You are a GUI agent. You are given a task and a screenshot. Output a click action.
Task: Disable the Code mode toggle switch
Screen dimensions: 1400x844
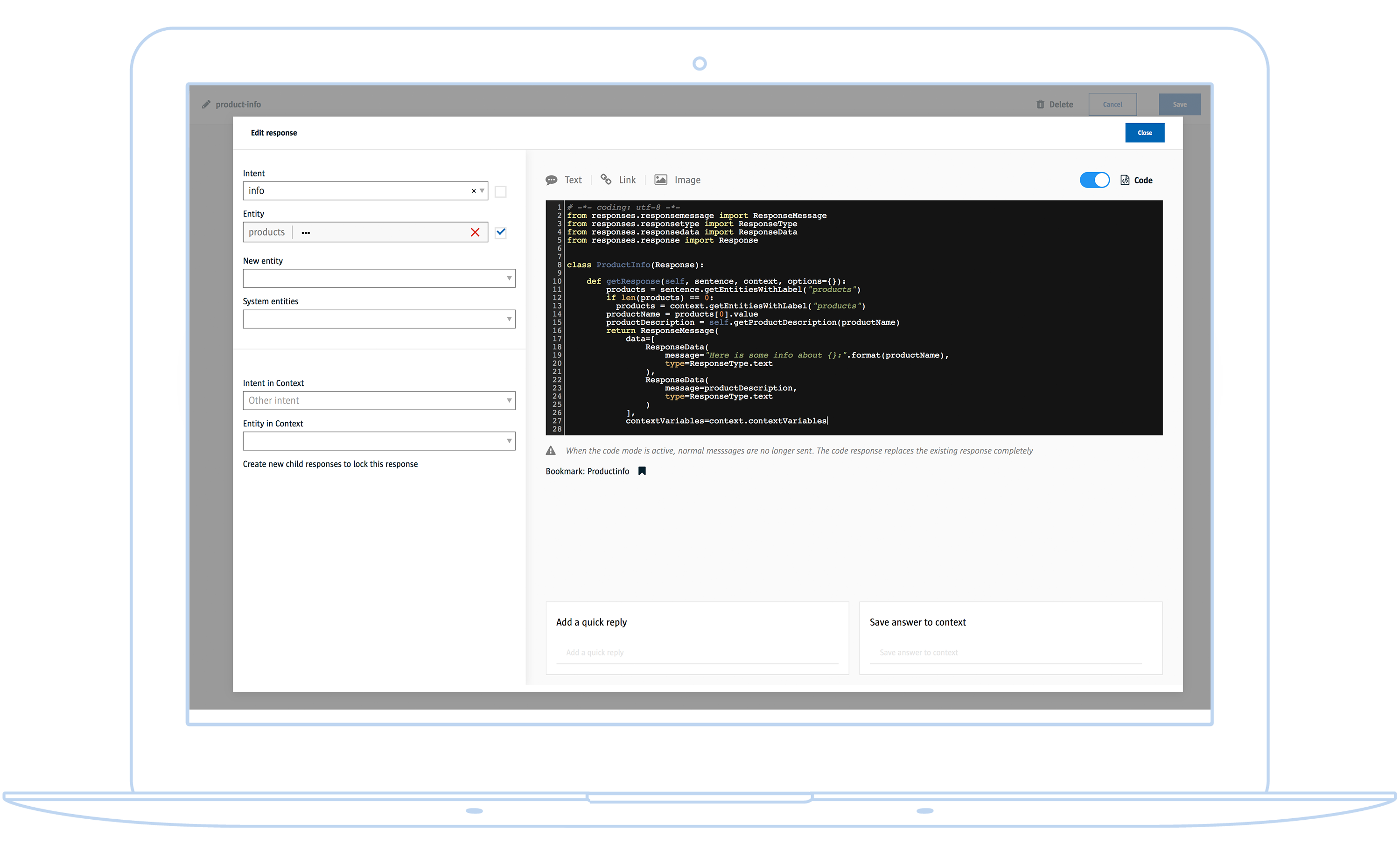[1094, 180]
